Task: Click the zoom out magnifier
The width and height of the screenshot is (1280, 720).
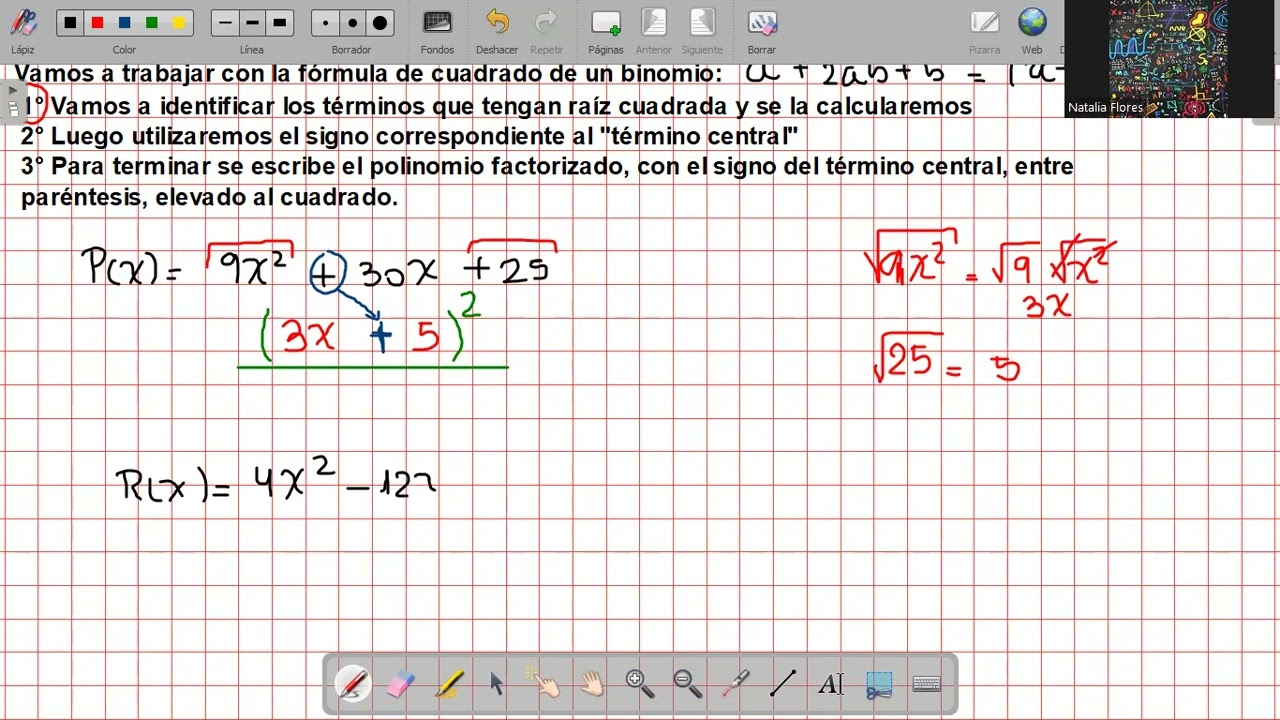Action: point(687,683)
